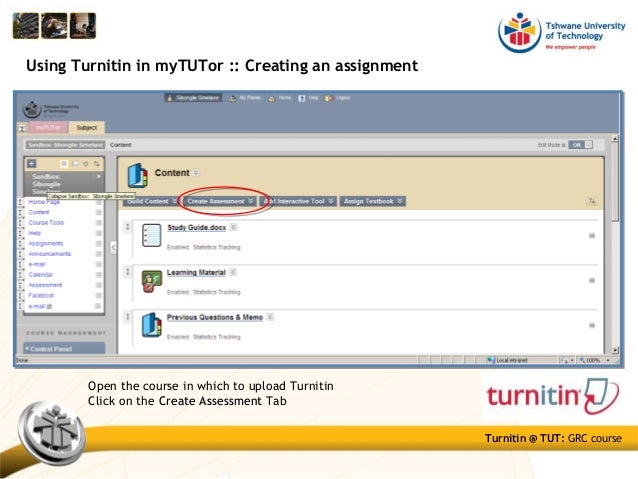
Task: Click the My Places header link
Action: [245, 98]
